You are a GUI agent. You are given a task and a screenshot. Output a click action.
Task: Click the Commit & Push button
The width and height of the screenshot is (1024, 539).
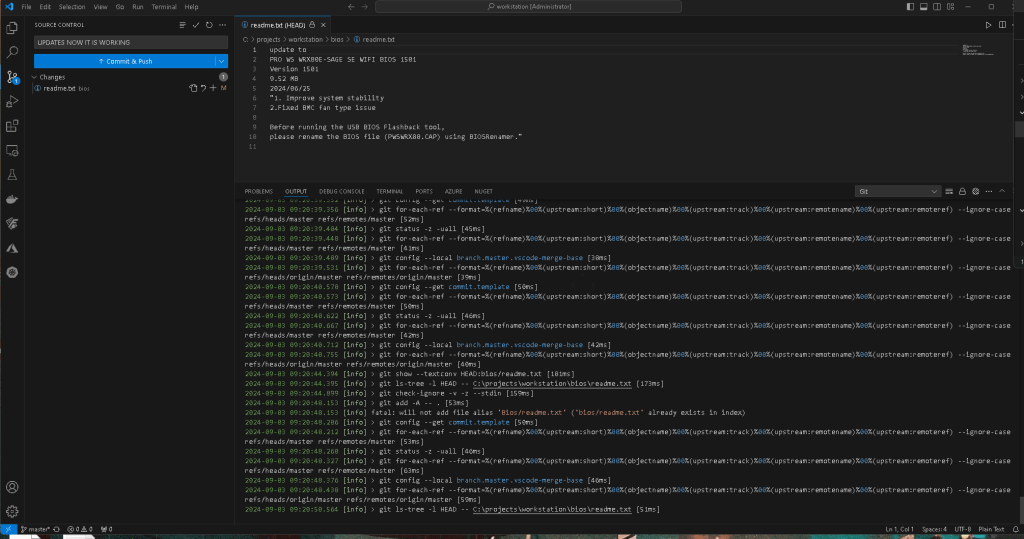click(125, 61)
